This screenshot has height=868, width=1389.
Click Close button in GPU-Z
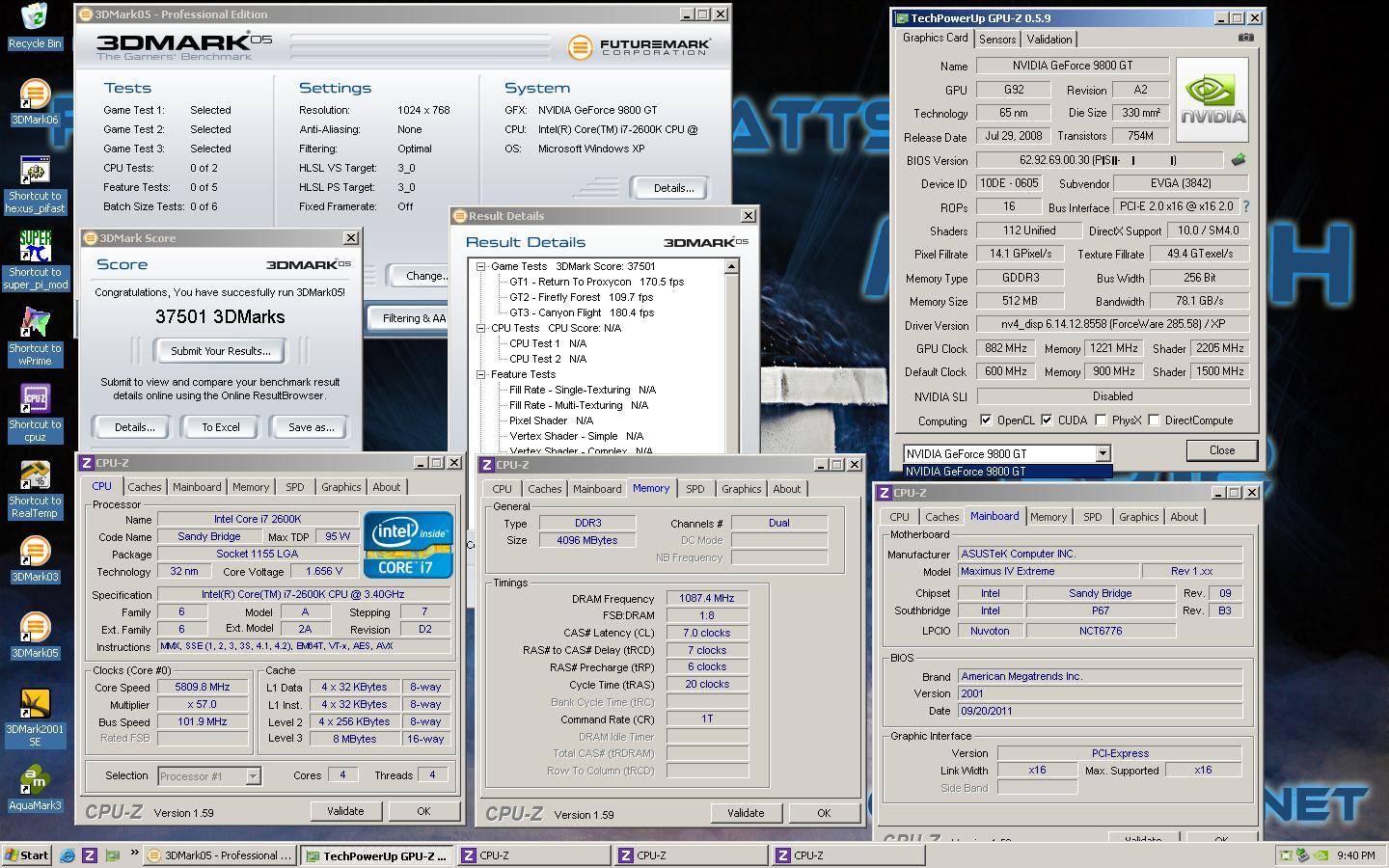(1222, 450)
